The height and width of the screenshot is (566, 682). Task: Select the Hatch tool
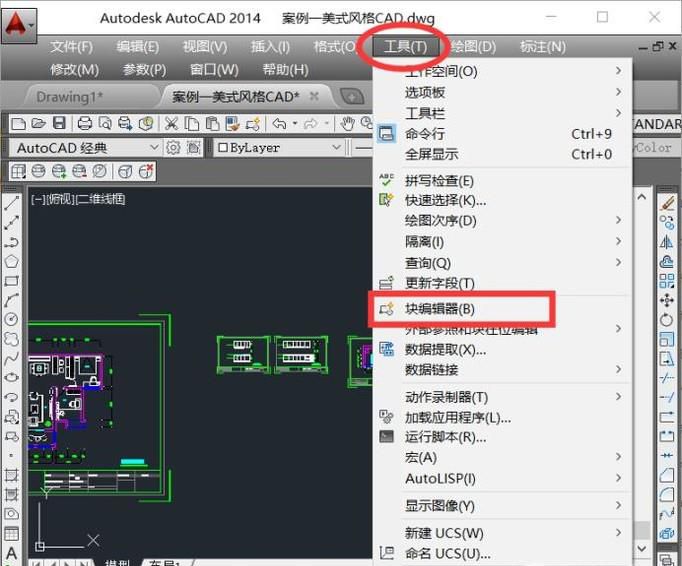pyautogui.click(x=12, y=475)
